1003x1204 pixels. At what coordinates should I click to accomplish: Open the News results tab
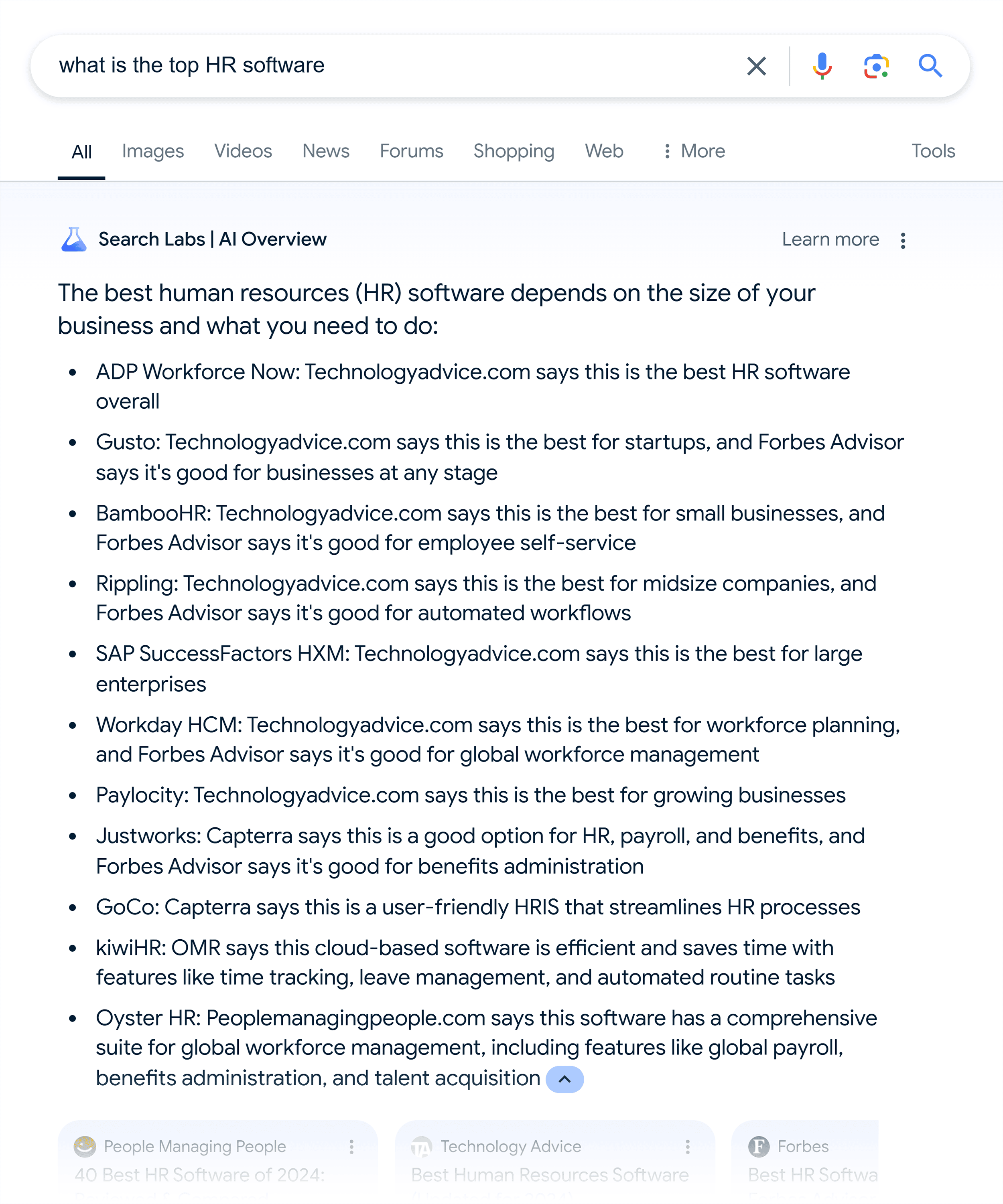tap(325, 151)
